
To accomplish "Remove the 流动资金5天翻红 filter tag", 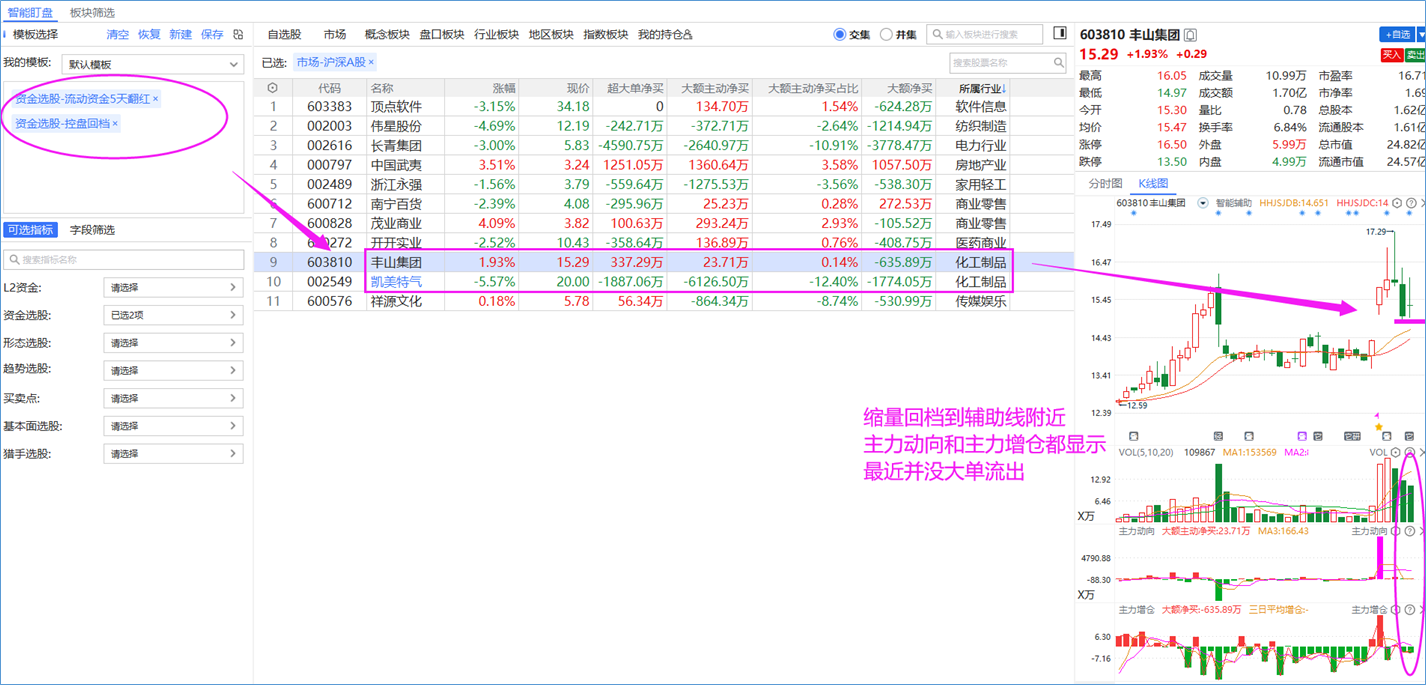I will pos(155,99).
